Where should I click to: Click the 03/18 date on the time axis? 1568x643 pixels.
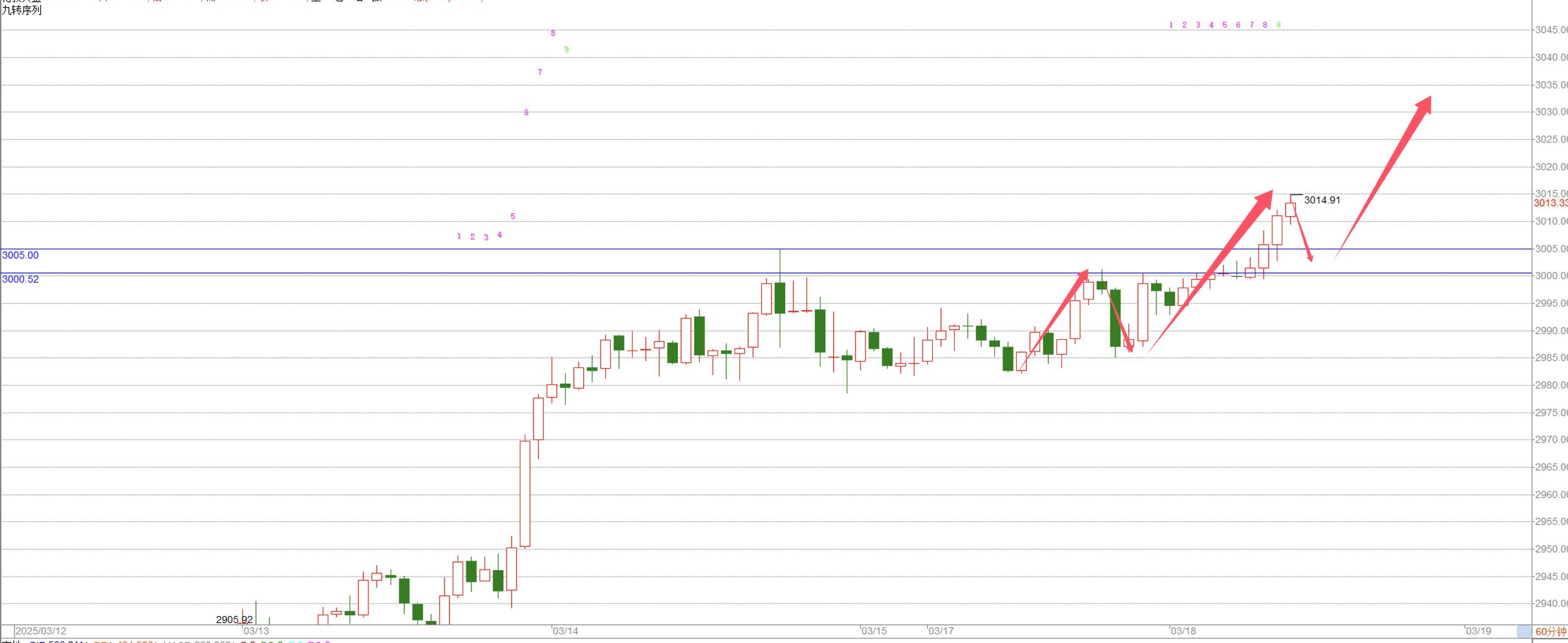(1183, 631)
